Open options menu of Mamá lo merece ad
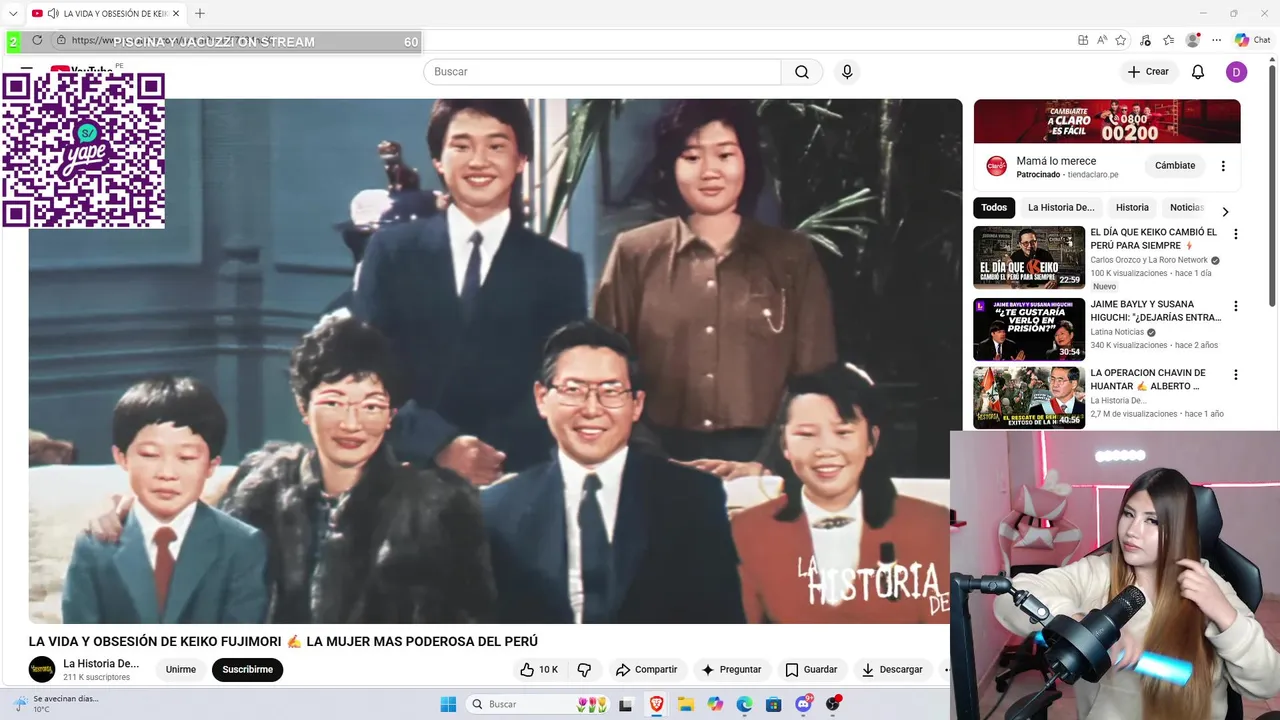This screenshot has height=720, width=1280. [1223, 166]
